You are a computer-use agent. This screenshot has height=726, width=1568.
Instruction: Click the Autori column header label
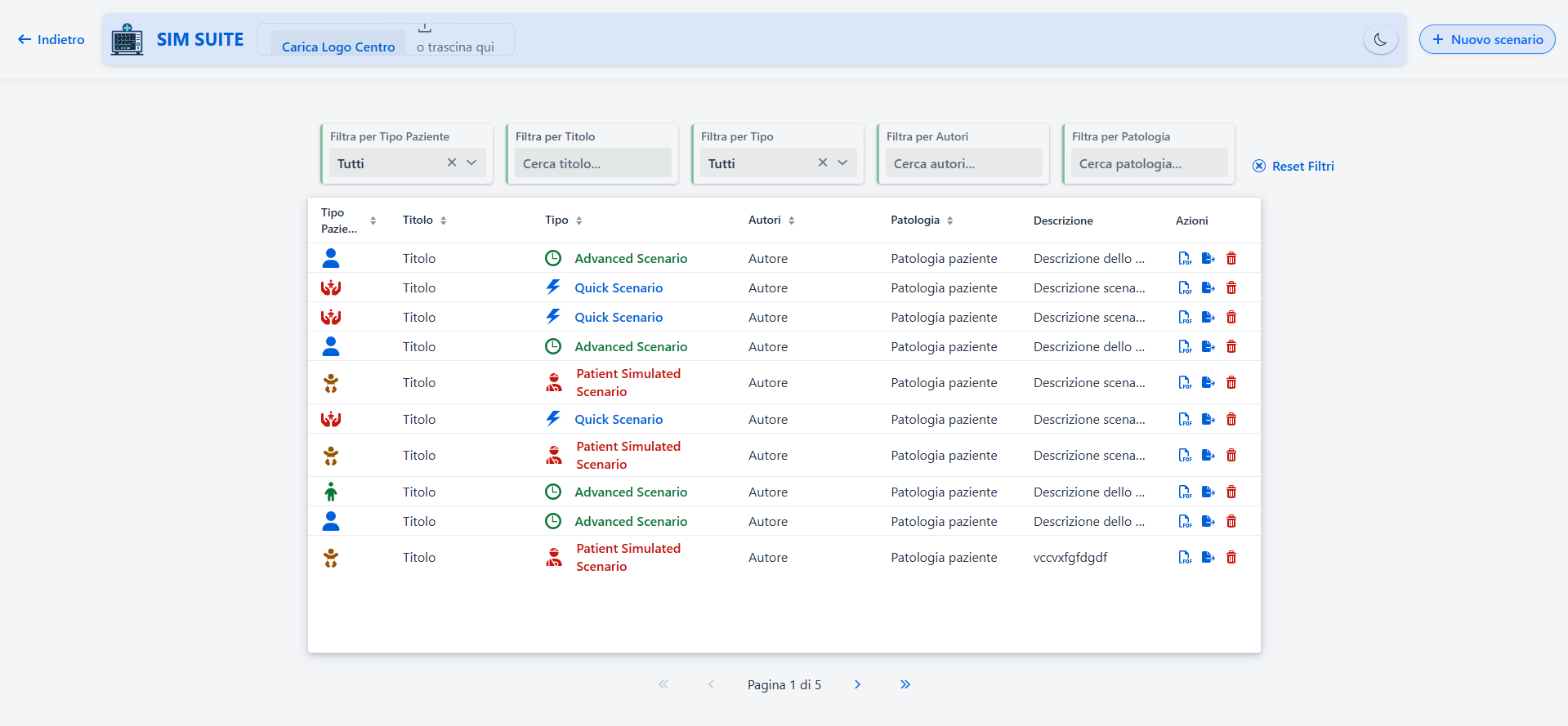(765, 220)
